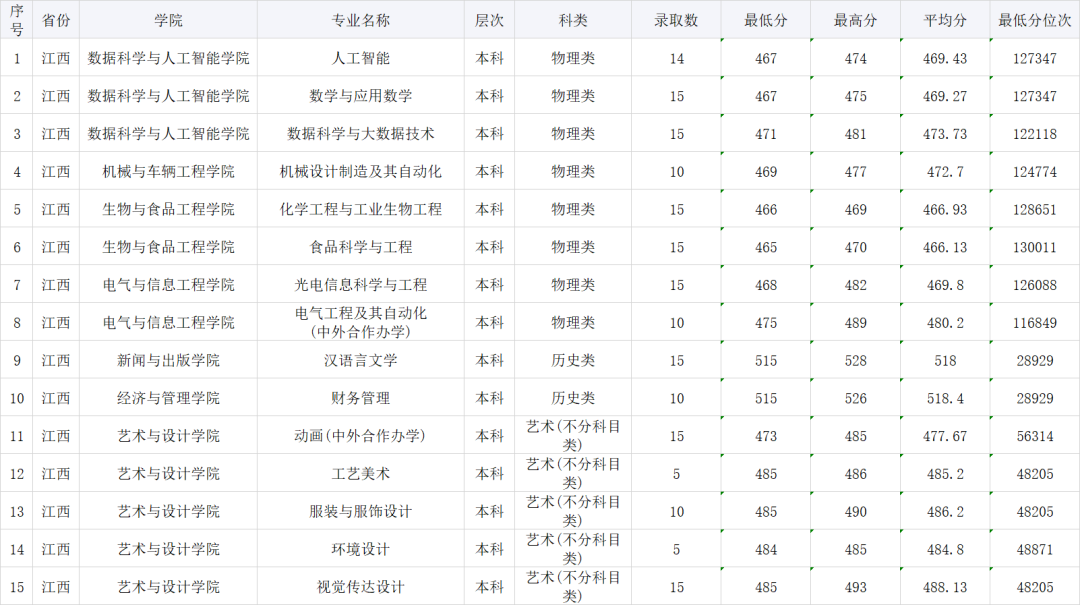This screenshot has width=1080, height=605.
Task: Click the 最低分位次 column header
Action: pos(1035,21)
